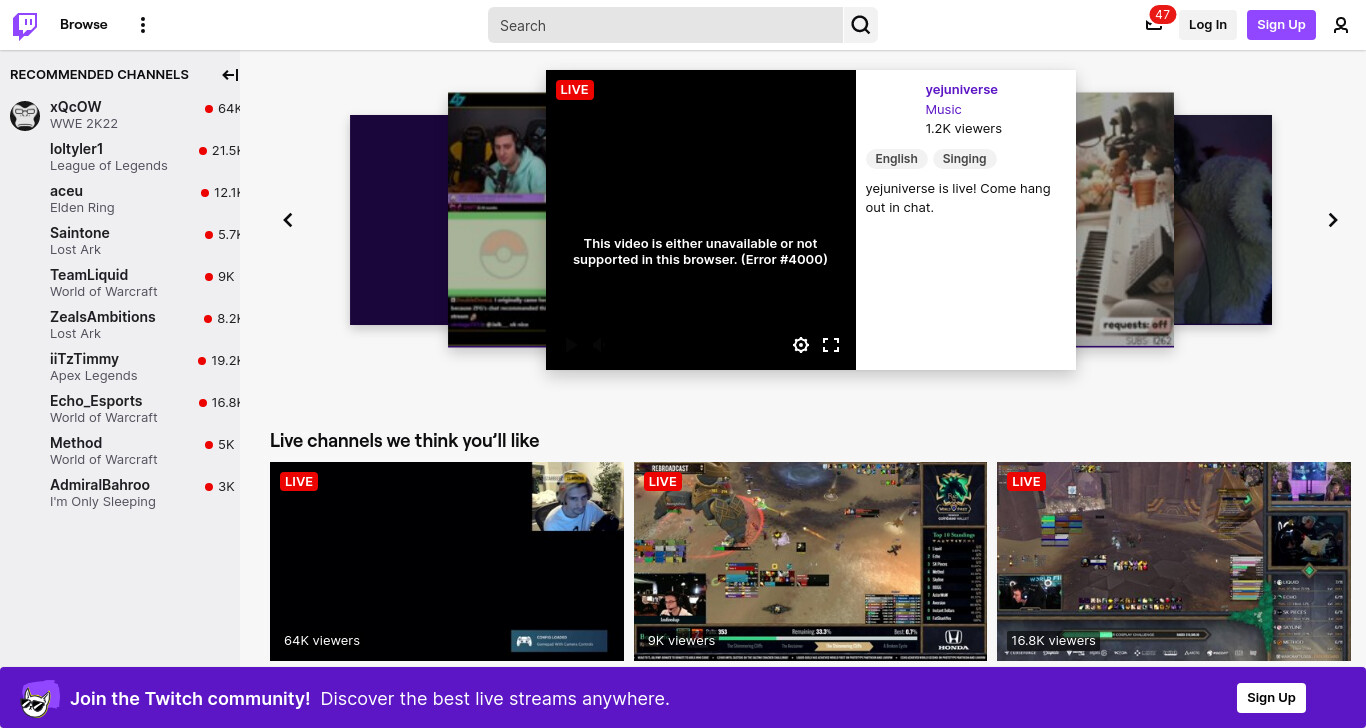The image size is (1366, 728).
Task: Open AdmiralBahroo channel in sidebar
Action: [x=120, y=493]
